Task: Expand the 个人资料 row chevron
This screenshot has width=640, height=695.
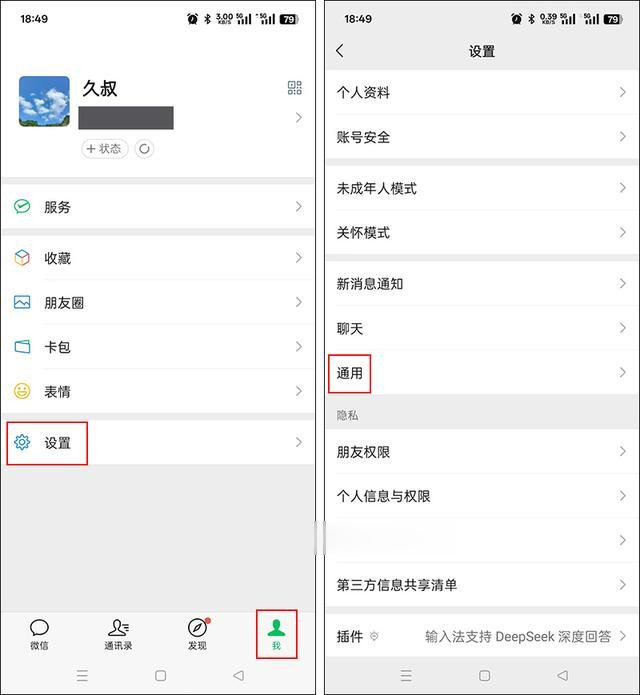Action: 623,92
